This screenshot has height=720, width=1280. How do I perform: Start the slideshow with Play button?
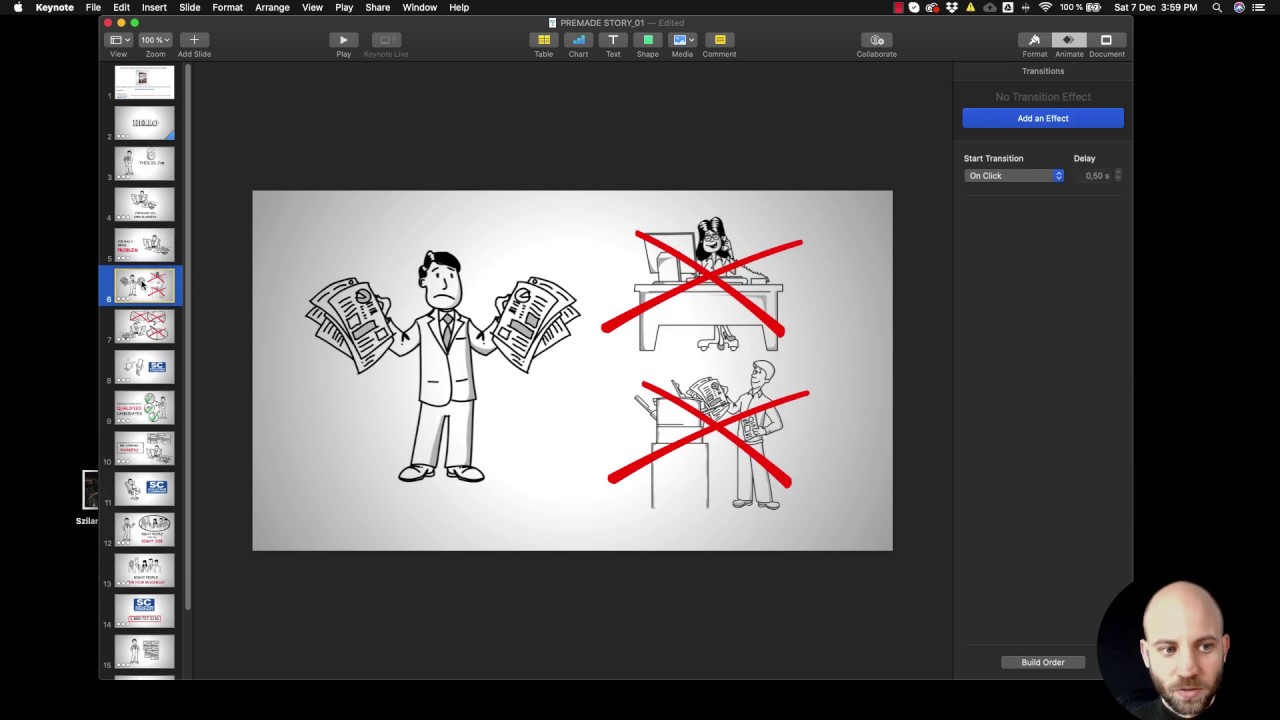[343, 40]
